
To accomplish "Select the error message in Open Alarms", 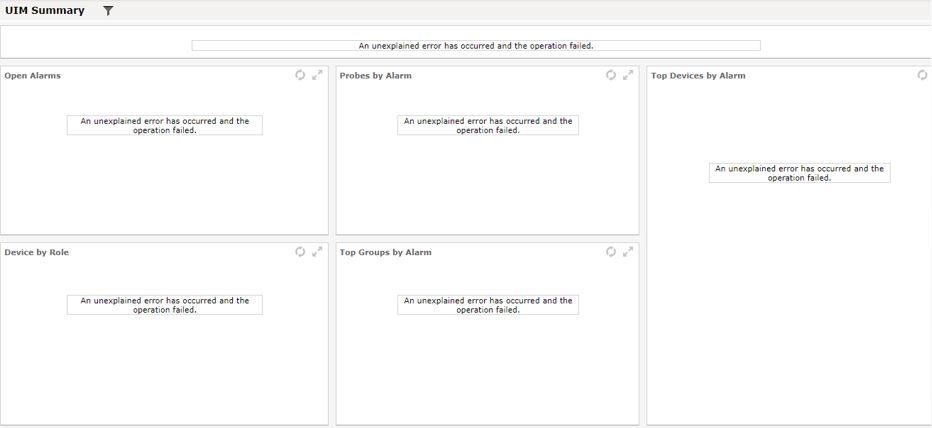I will tap(165, 125).
